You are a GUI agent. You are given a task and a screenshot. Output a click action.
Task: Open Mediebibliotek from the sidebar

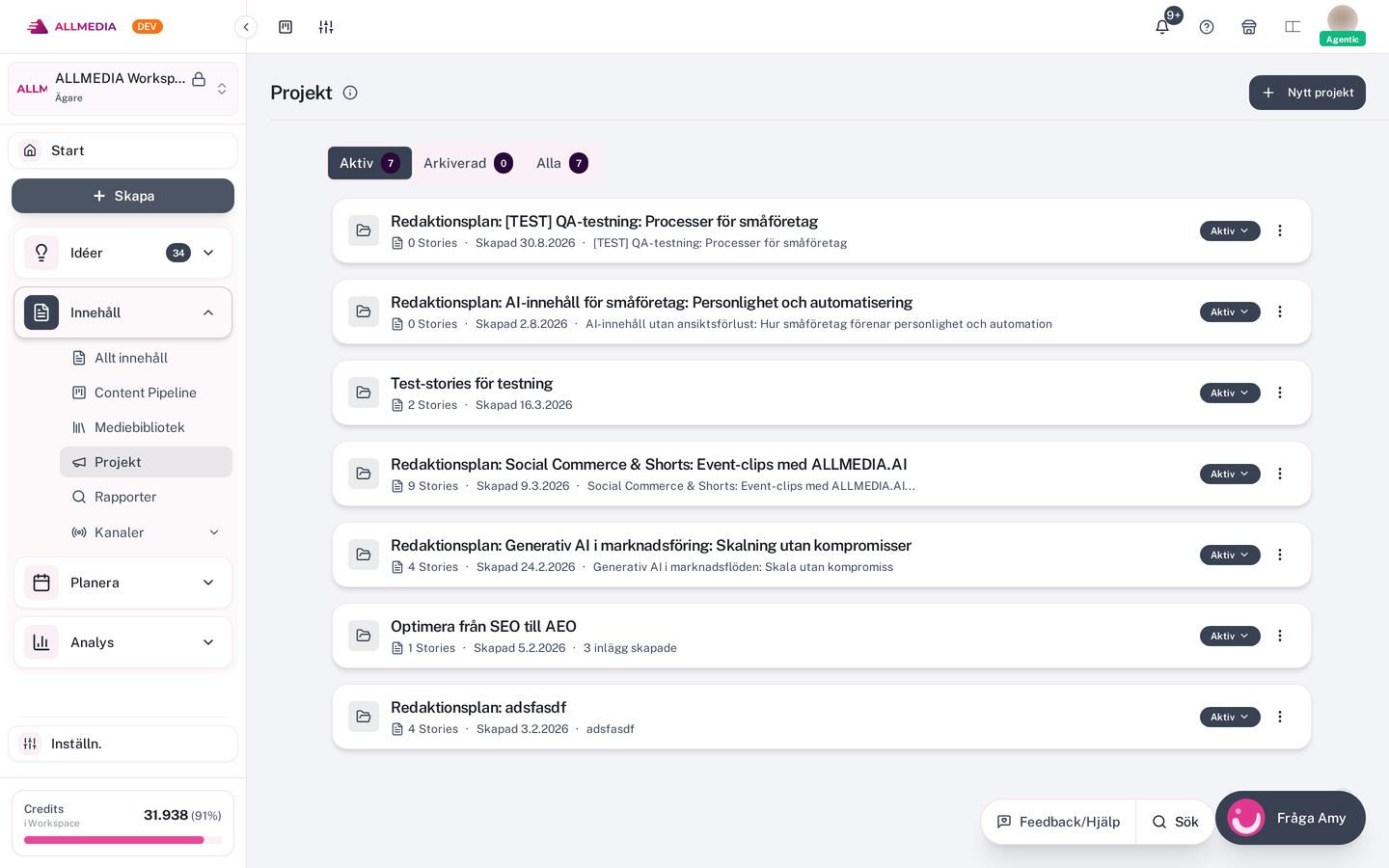coord(146,427)
